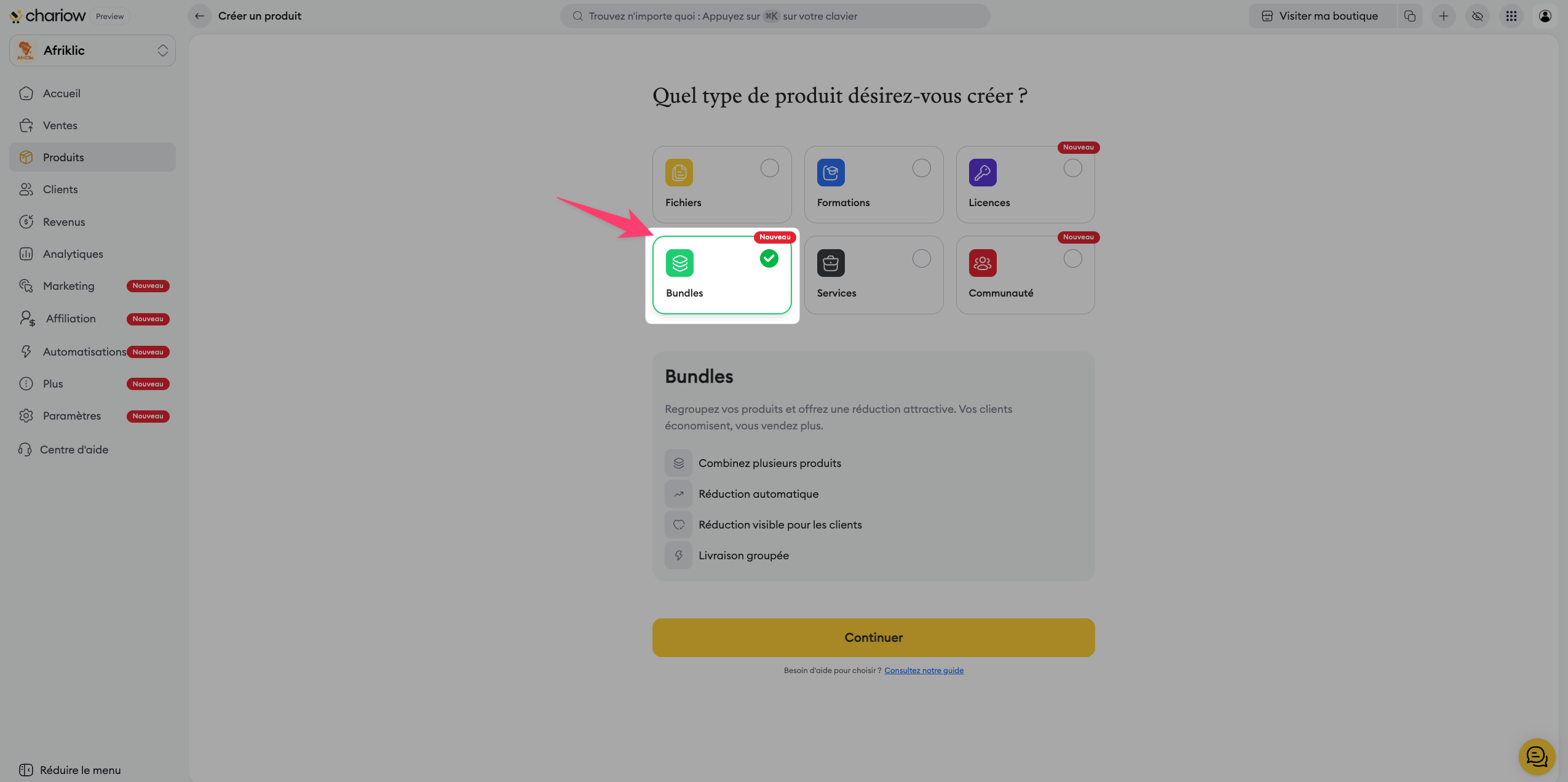The image size is (1568, 782).
Task: Click the crossed-eye visibility icon in header
Action: click(x=1477, y=16)
